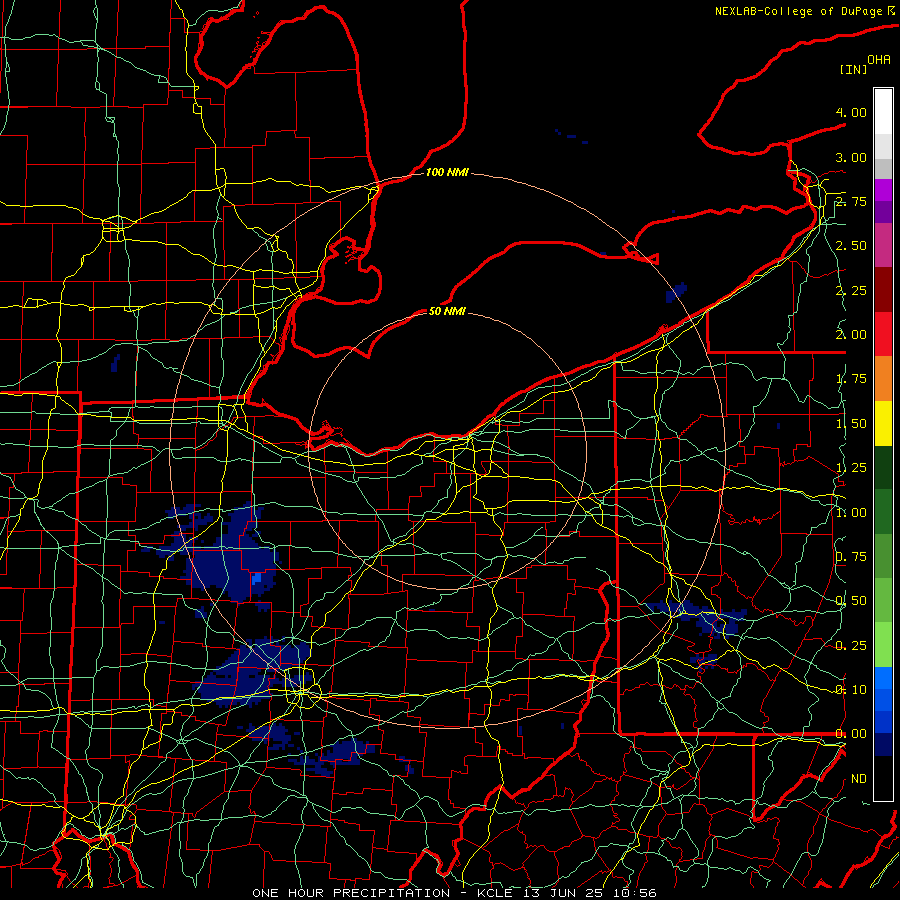
Task: Pick the orange legend swatch
Action: pyautogui.click(x=883, y=379)
